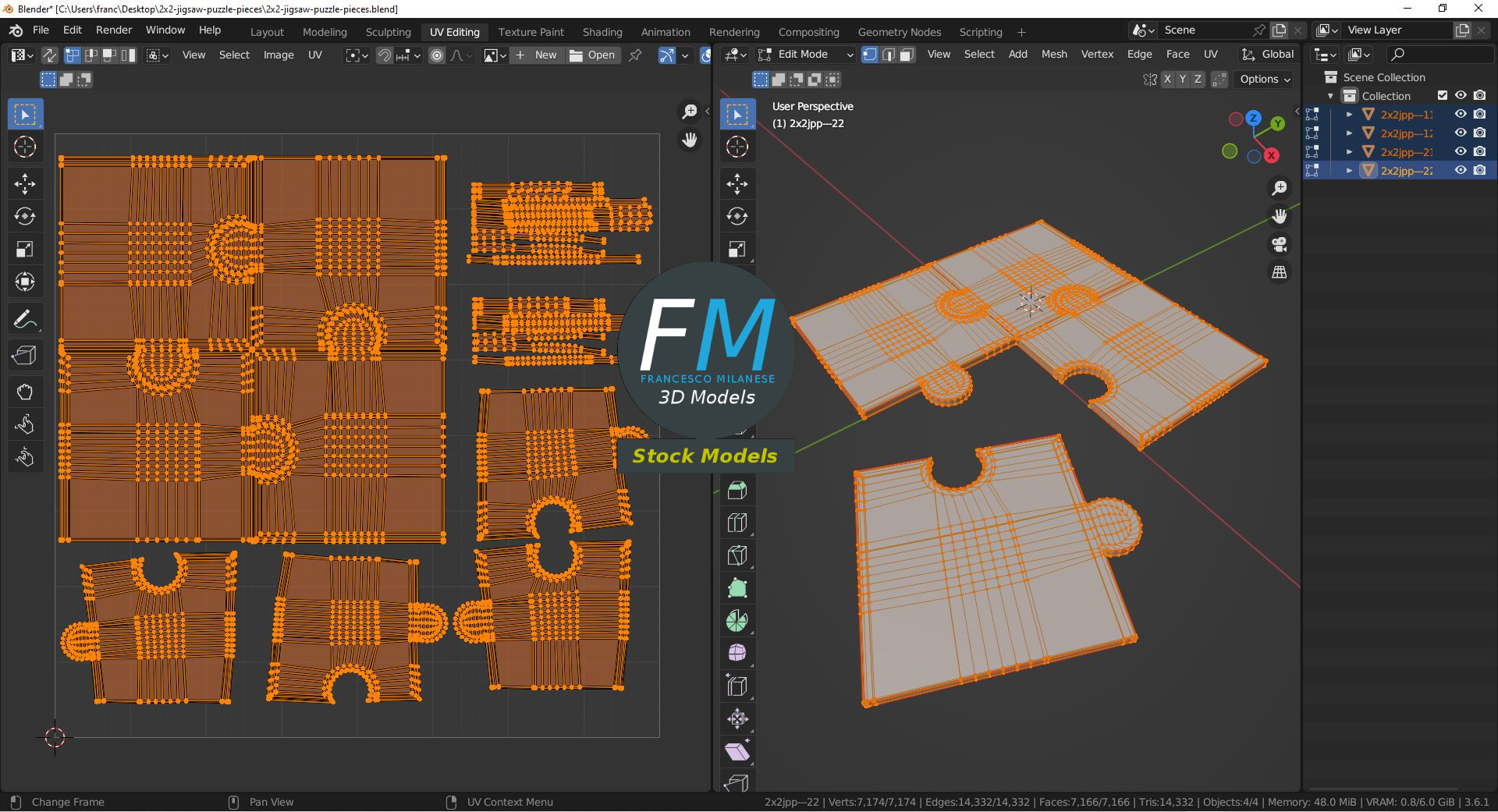
Task: Switch to the Texture Paint workspace tab
Action: 531,32
